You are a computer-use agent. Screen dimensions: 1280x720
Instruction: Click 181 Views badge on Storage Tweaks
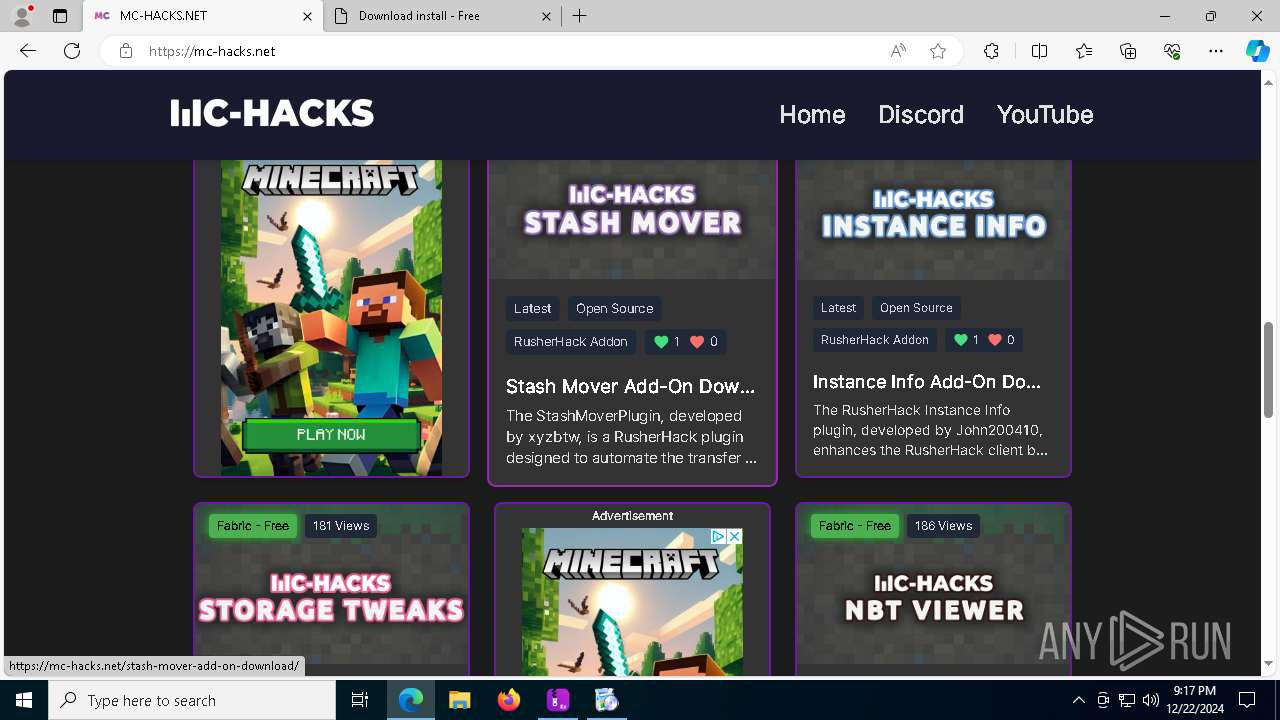click(341, 526)
